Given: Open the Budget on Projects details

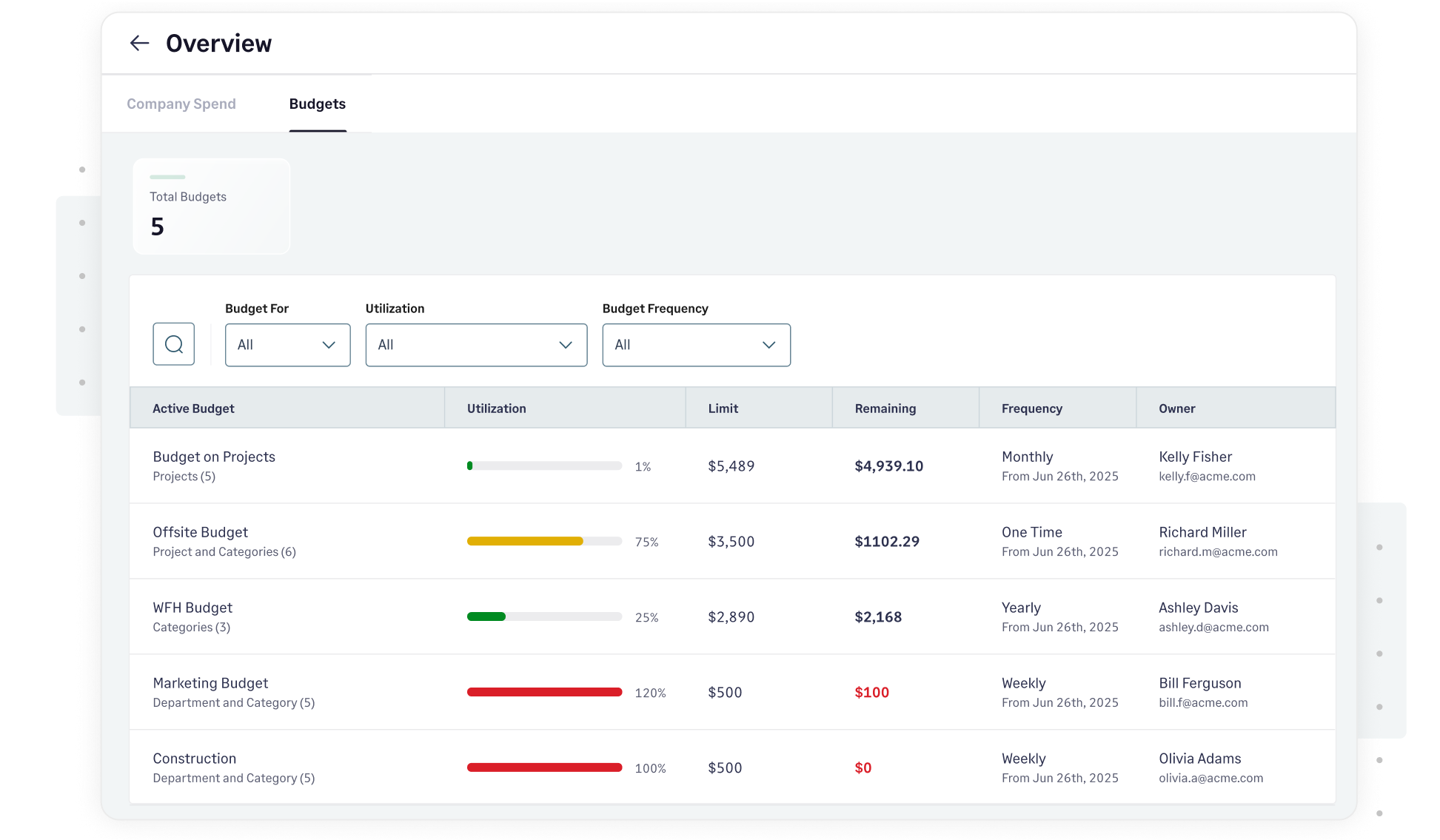Looking at the screenshot, I should tap(213, 457).
